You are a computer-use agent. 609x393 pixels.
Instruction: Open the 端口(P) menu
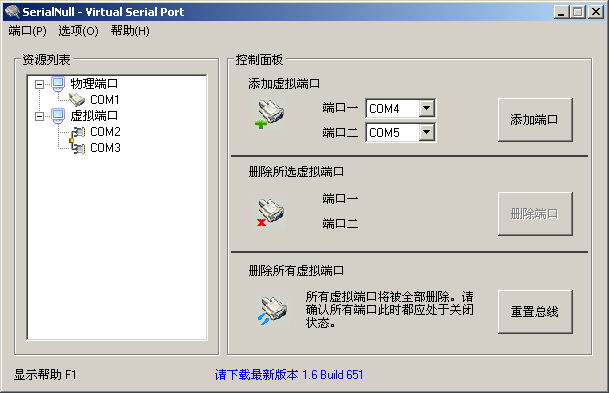pos(27,31)
